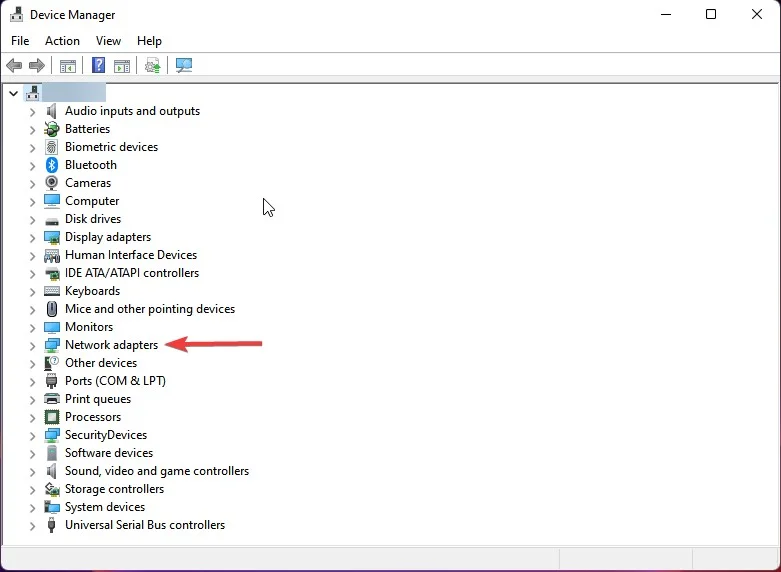
Task: Click the Other devices question-mark icon
Action: (x=52, y=363)
